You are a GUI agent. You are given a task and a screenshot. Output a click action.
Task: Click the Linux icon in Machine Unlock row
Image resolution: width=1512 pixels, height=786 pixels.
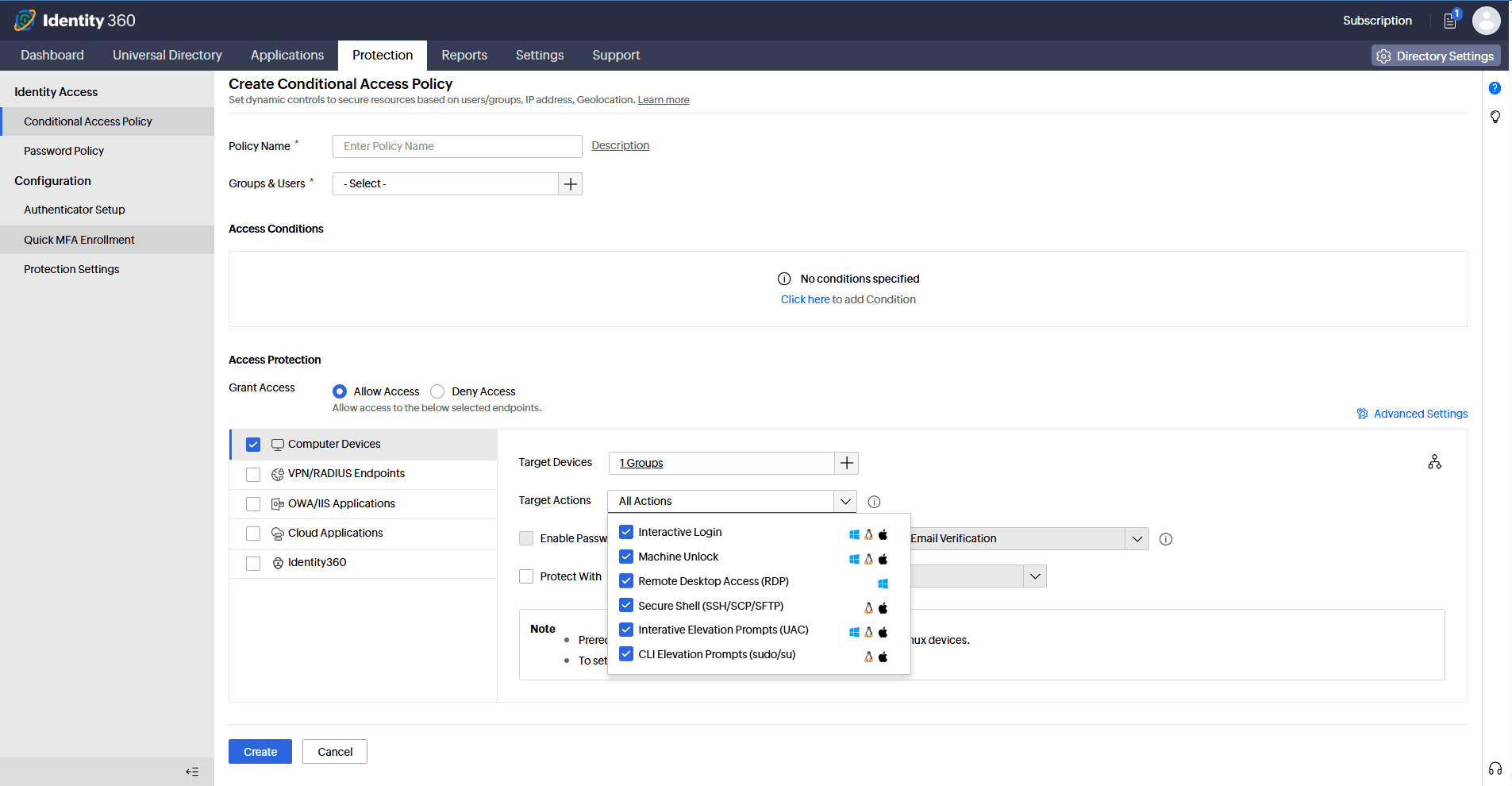point(868,559)
